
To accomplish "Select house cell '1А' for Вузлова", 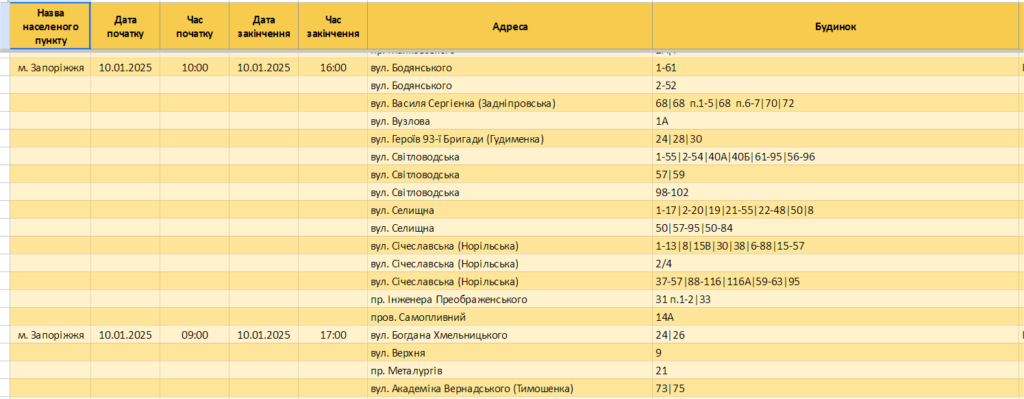I will pos(835,121).
